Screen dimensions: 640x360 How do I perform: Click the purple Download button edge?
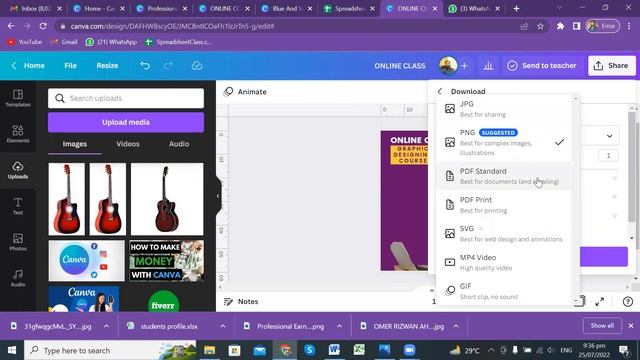click(604, 256)
